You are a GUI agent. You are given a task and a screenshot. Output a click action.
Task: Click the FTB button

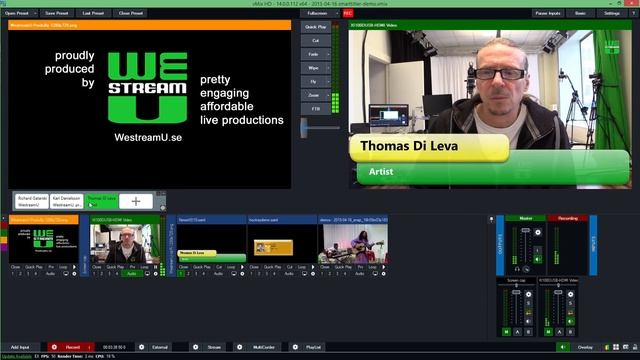point(316,109)
